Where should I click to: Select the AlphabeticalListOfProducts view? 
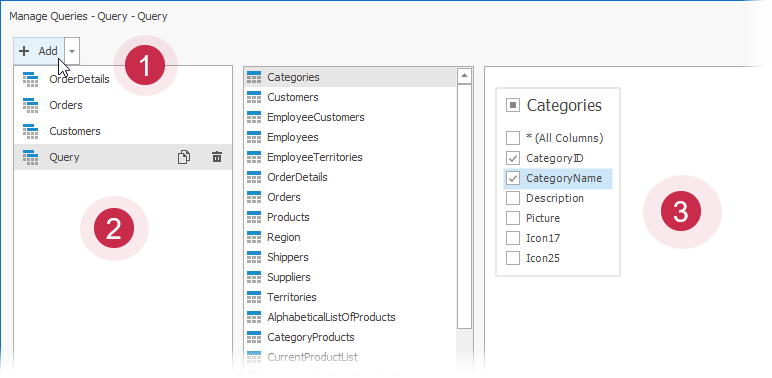click(351, 317)
